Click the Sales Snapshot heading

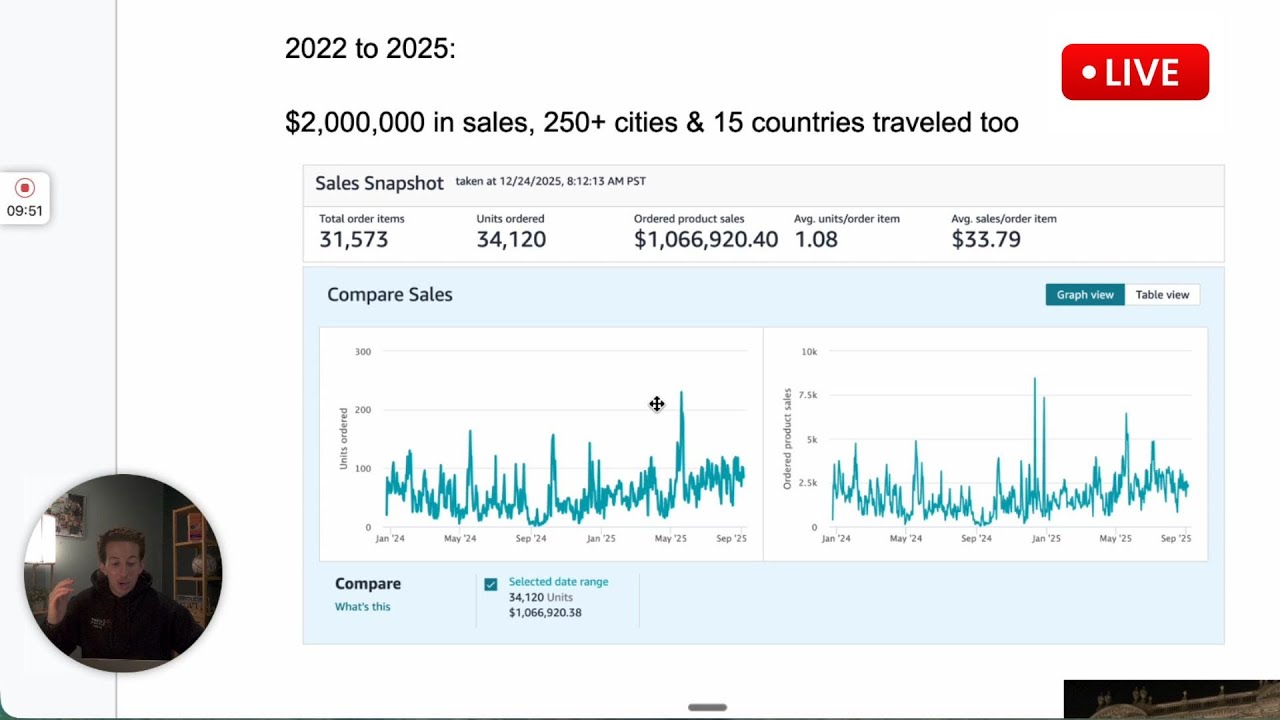[379, 184]
